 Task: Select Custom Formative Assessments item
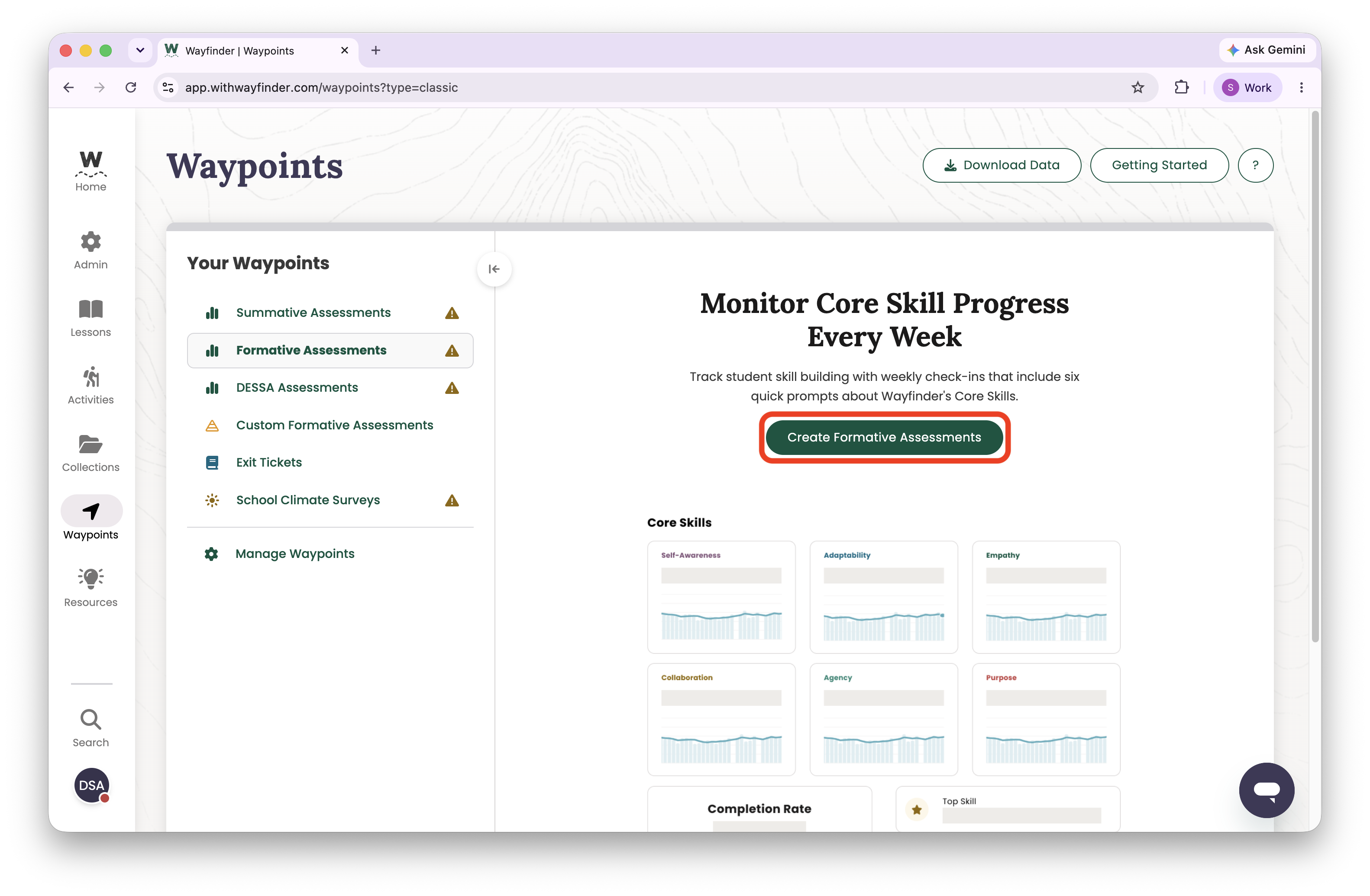(x=330, y=425)
